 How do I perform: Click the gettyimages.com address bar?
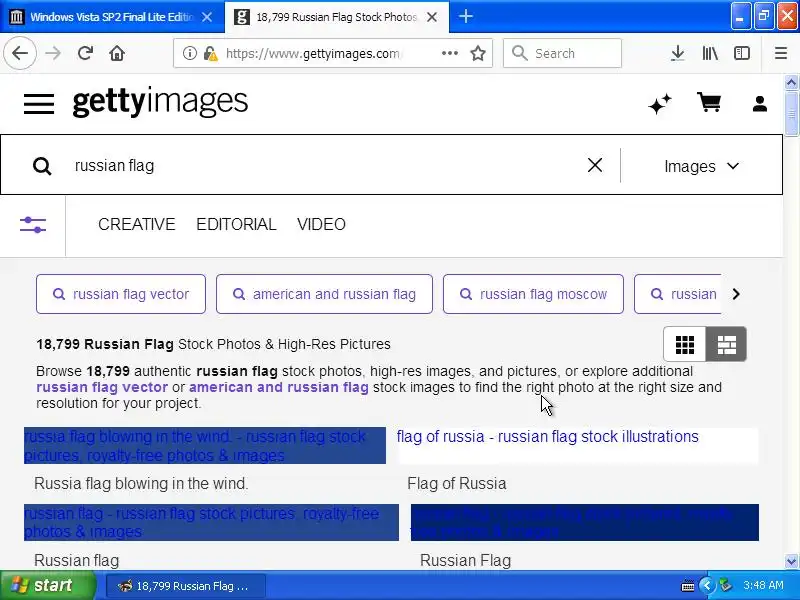click(x=312, y=53)
